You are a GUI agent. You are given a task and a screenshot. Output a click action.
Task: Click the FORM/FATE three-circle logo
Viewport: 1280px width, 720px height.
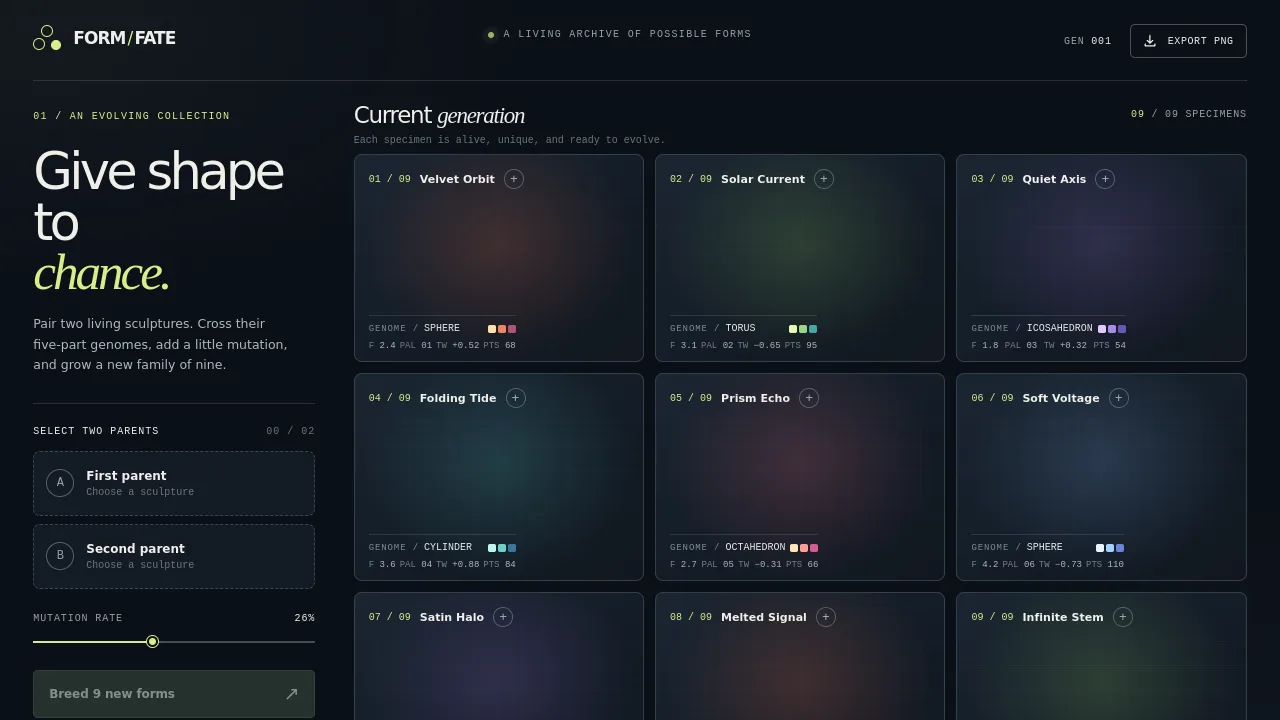(x=47, y=38)
